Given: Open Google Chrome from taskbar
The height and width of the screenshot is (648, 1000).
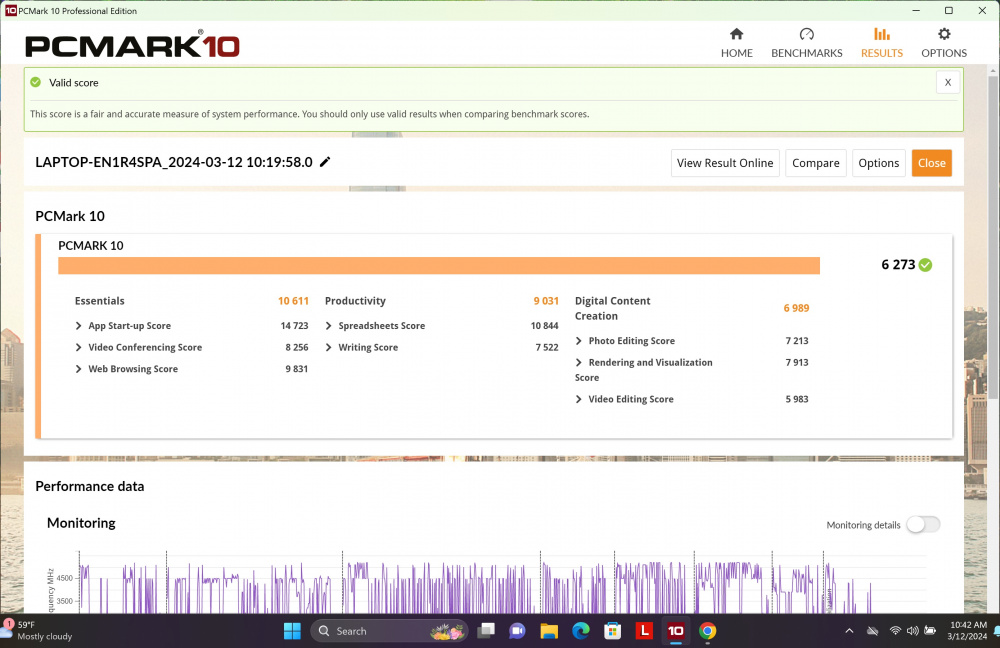Looking at the screenshot, I should 707,631.
